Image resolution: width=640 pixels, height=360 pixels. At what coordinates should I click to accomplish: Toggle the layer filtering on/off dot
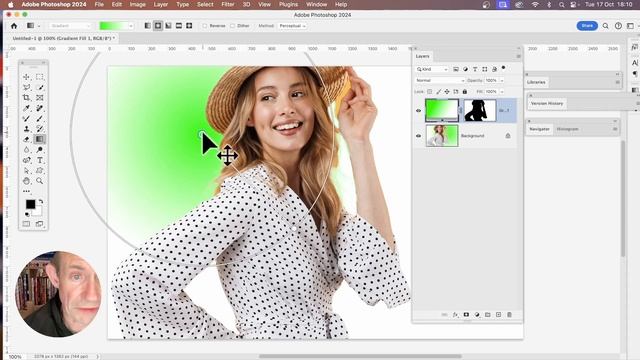pos(504,68)
